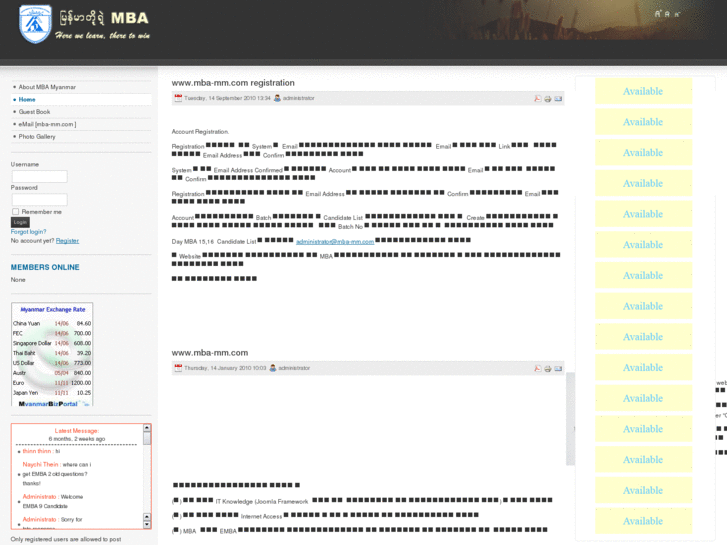Click 'Naychi Thein' message author
Viewport: 727px width, 545px height.
coord(40,464)
